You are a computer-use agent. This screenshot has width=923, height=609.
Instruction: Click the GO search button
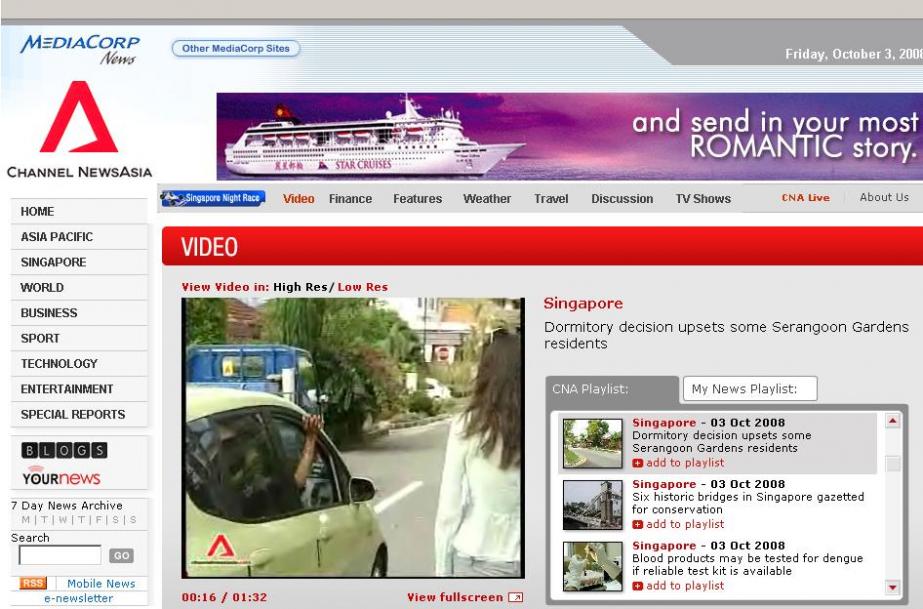(x=121, y=555)
